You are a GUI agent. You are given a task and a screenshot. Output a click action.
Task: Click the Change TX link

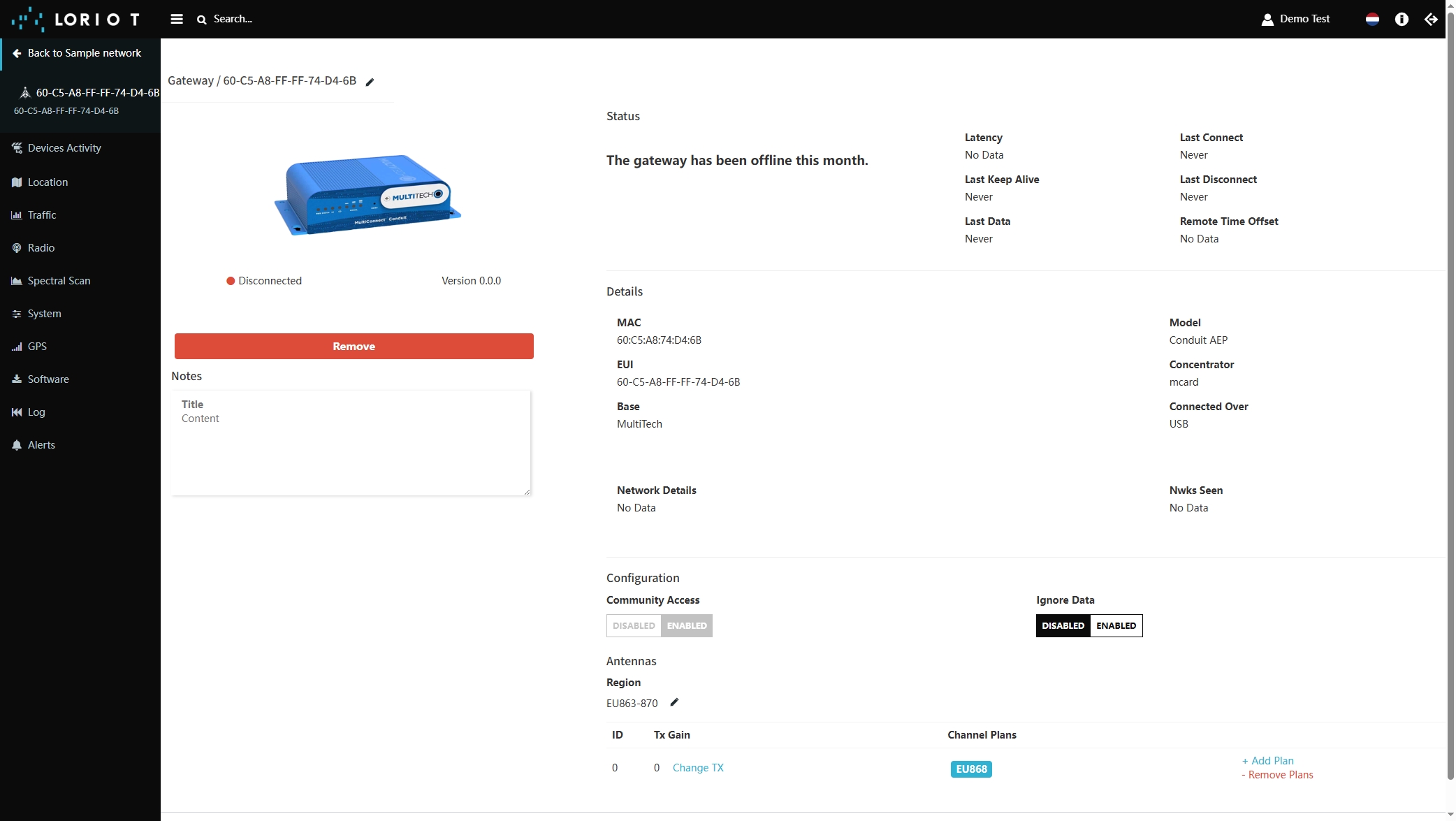(x=697, y=768)
